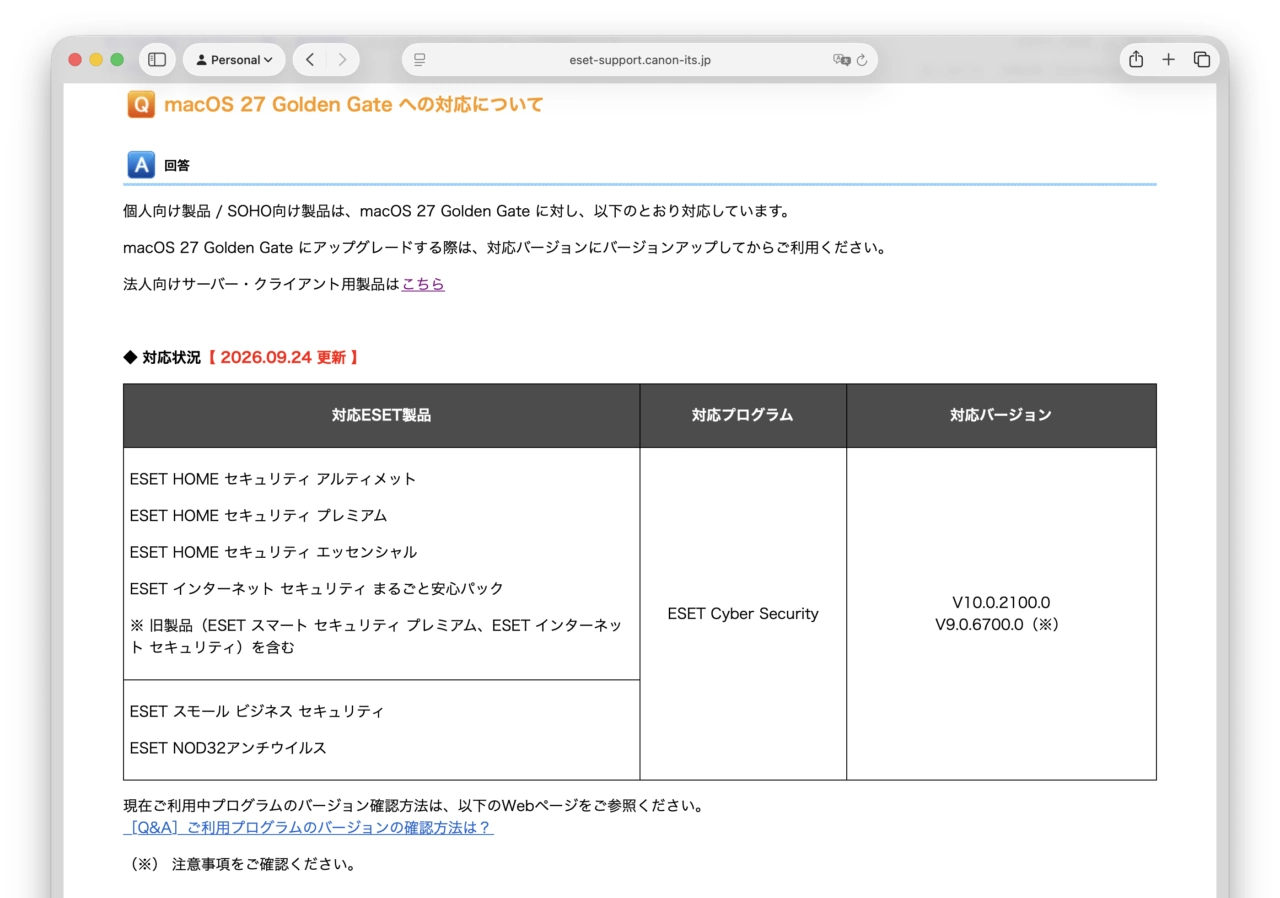Click the 対応プログラム column header

743,415
